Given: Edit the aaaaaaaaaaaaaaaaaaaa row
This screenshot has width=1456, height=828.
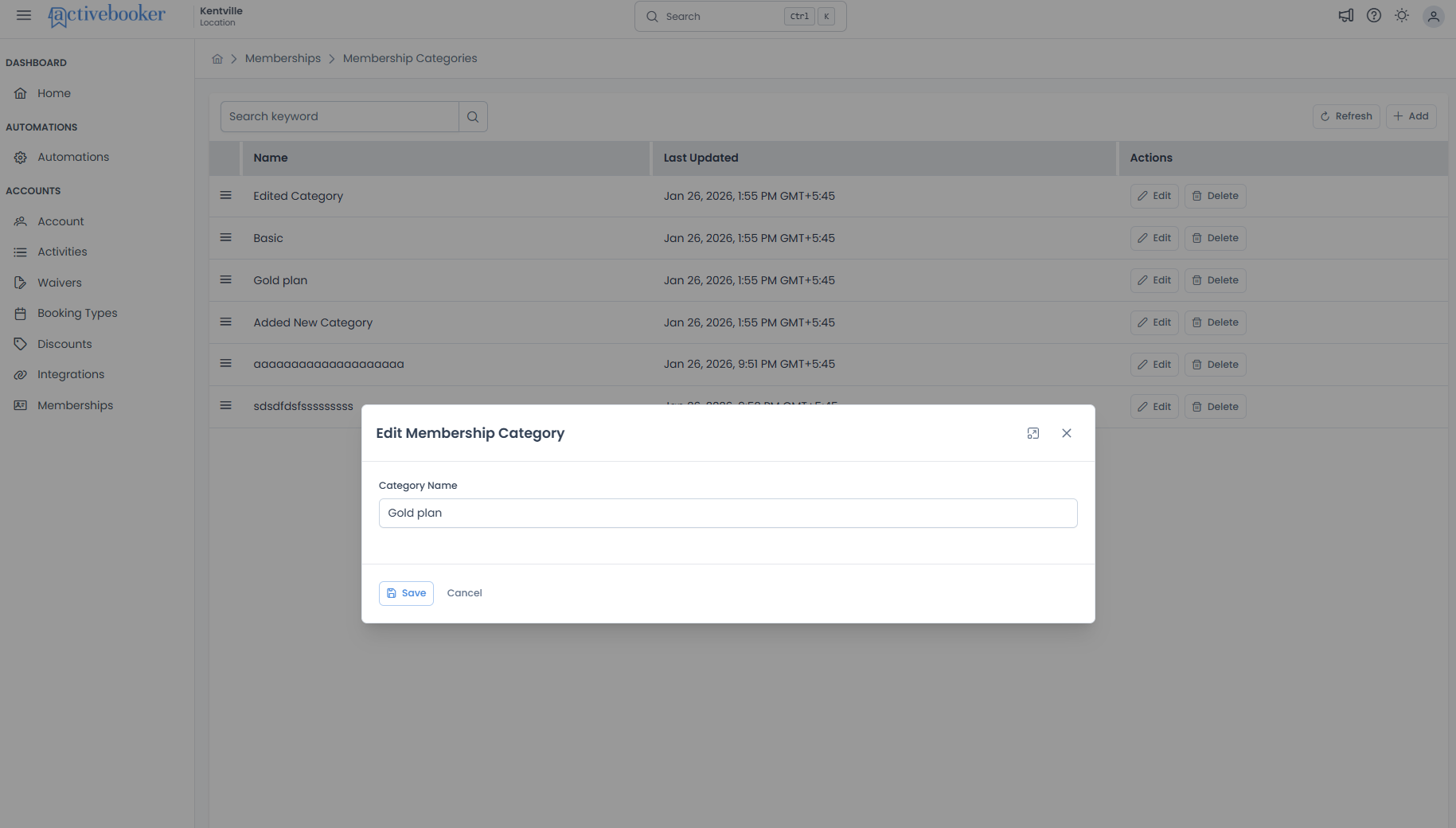Looking at the screenshot, I should click(1154, 365).
